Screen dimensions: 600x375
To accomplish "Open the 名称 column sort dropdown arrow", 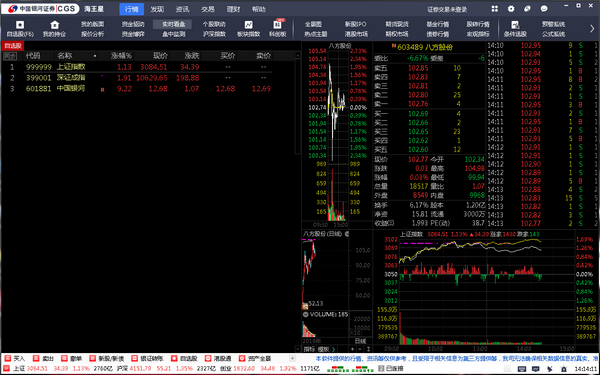I will coord(95,56).
